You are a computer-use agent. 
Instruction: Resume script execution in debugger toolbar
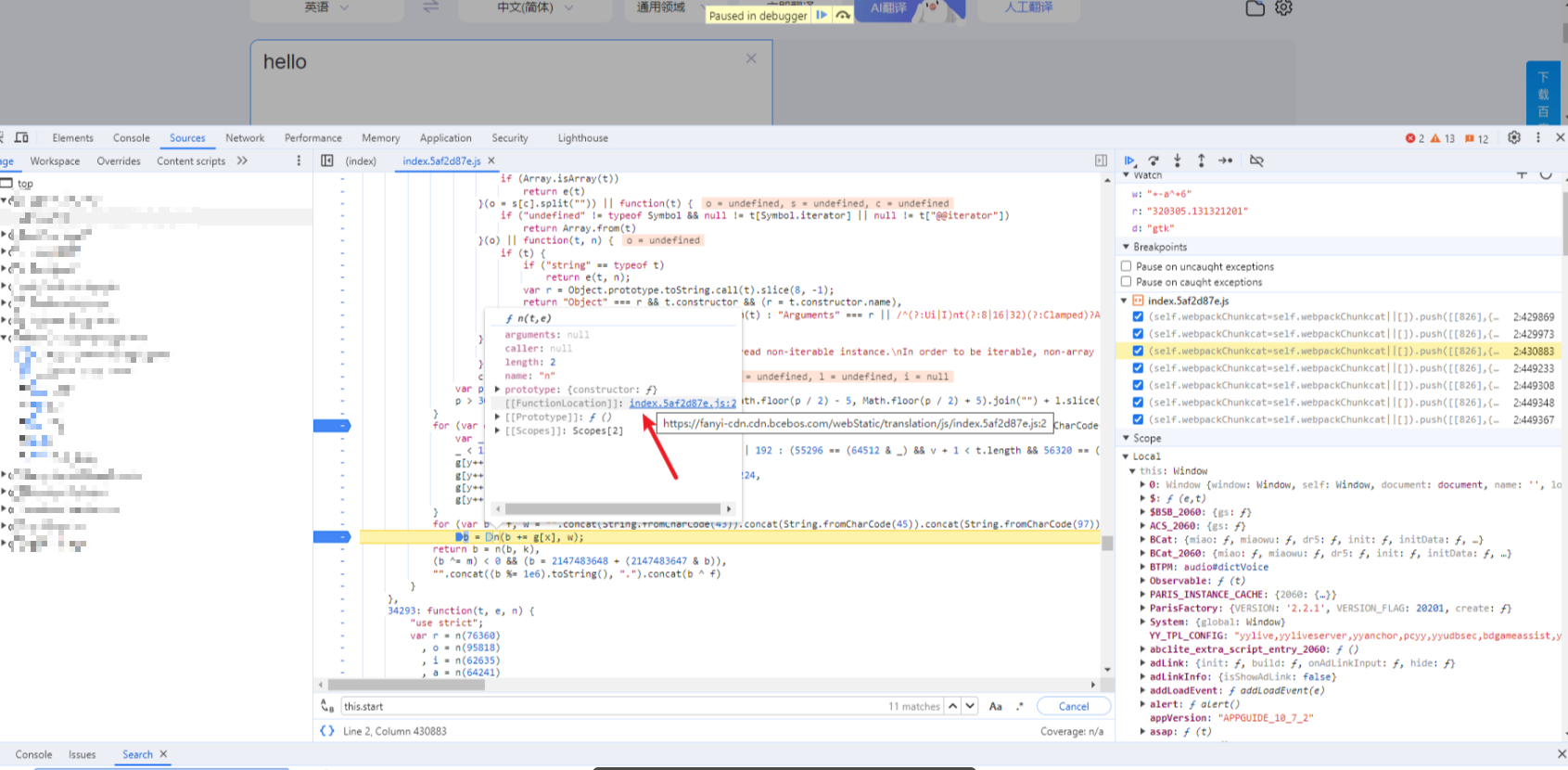point(1129,160)
